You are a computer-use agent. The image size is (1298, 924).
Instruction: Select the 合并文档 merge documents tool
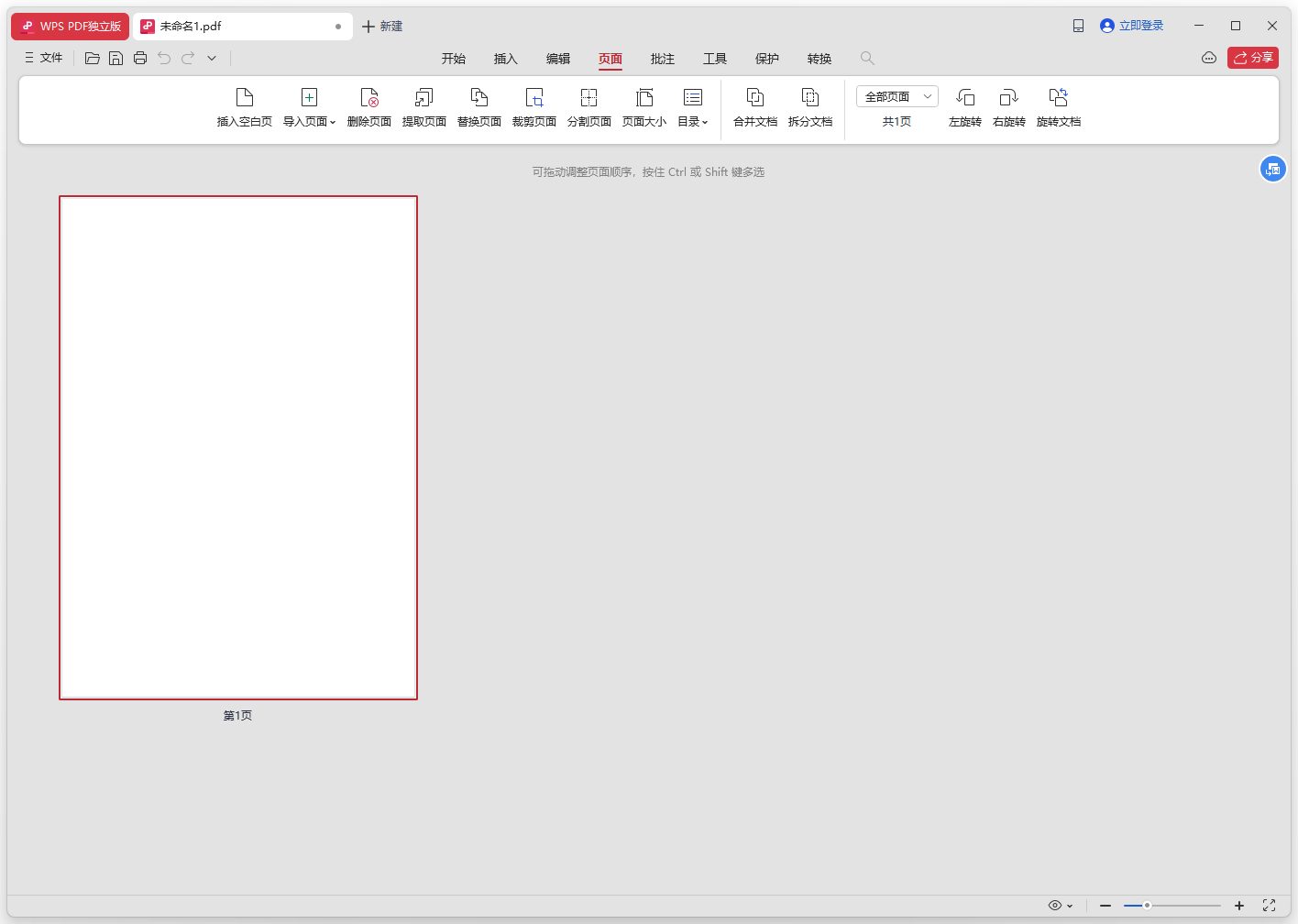pos(754,105)
